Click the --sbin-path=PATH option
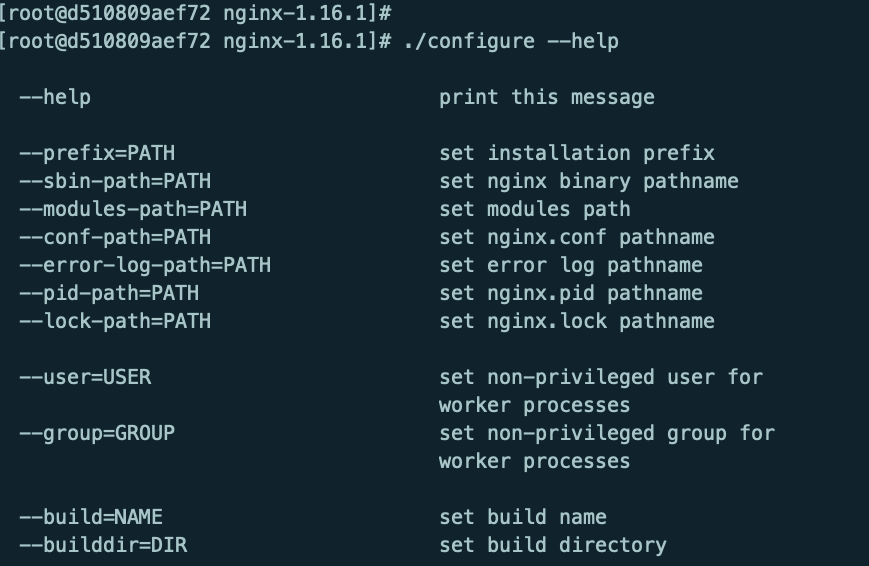The width and height of the screenshot is (869, 566). coord(115,181)
